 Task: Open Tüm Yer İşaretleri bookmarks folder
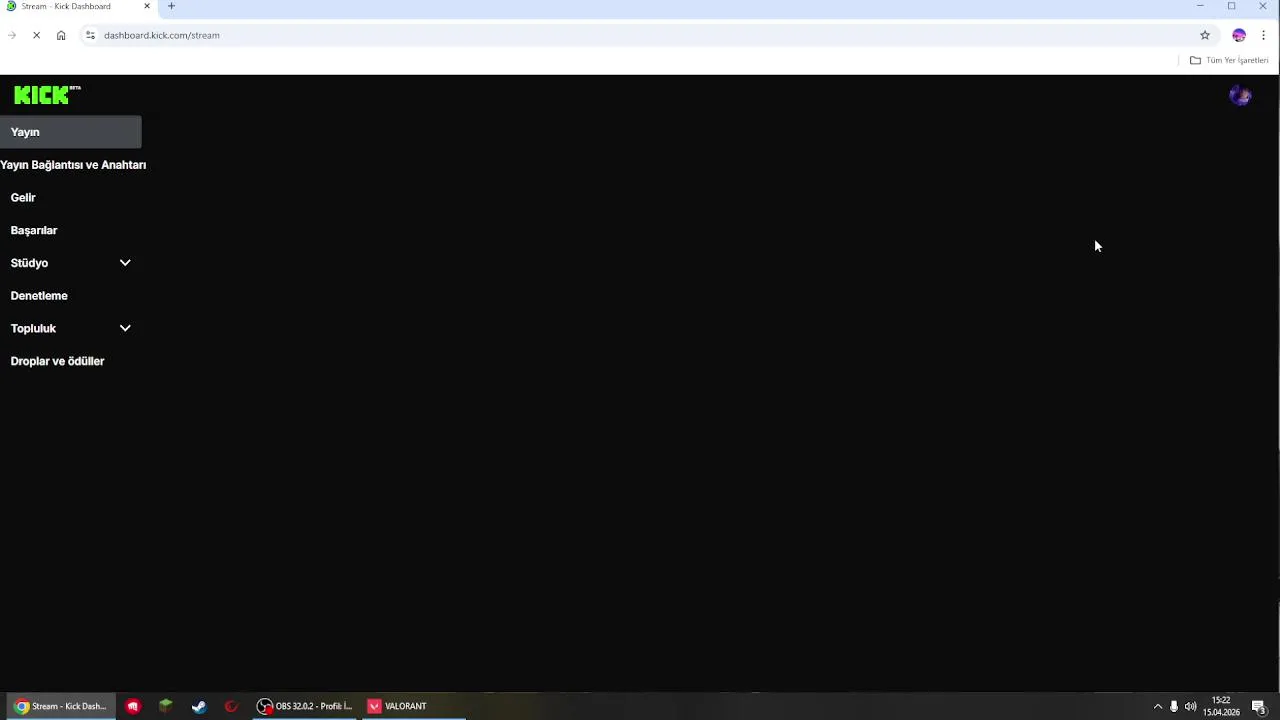coord(1228,60)
